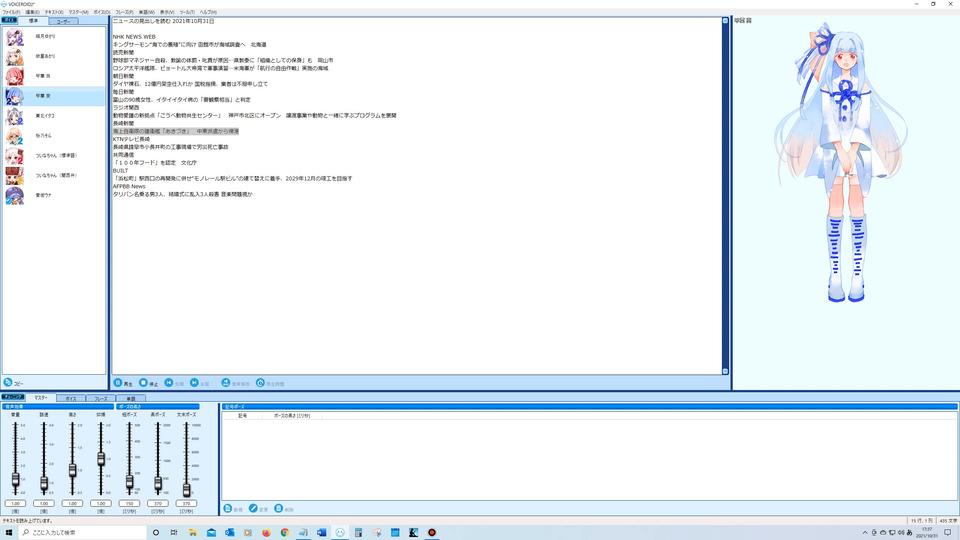The image size is (960, 540).
Task: Click the 文末ポーズ value input field
Action: coord(186,503)
